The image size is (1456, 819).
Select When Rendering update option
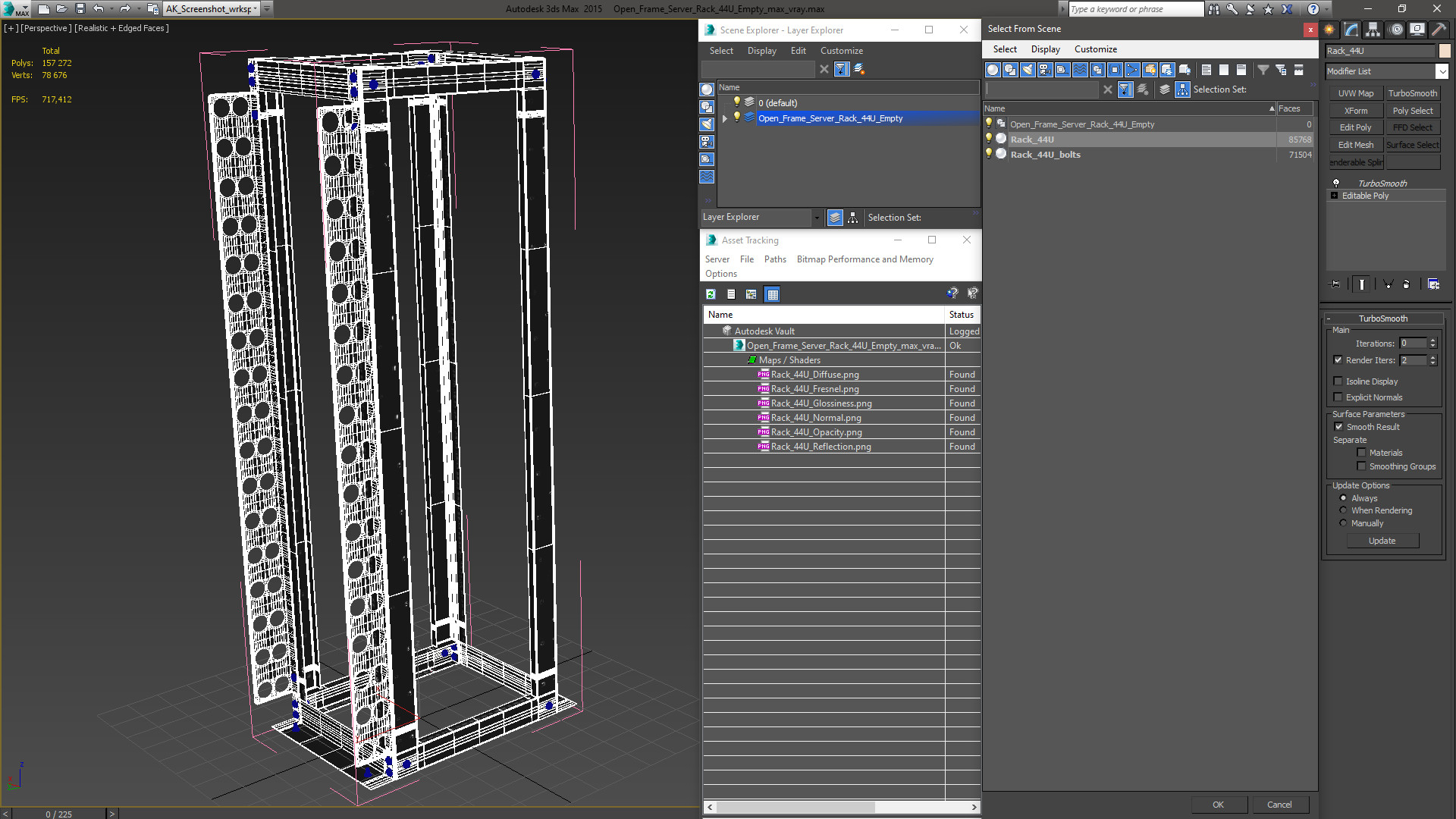pos(1343,510)
